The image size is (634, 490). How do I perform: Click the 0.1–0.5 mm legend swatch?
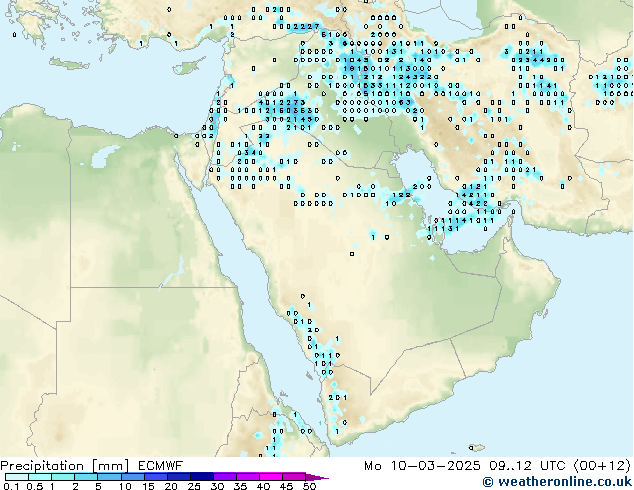click(17, 477)
